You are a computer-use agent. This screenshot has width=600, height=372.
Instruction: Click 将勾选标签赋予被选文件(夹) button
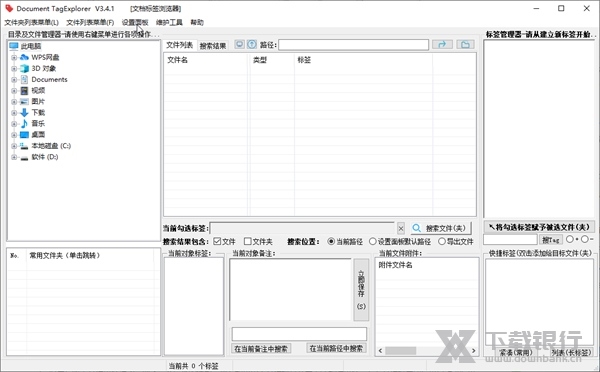click(539, 227)
